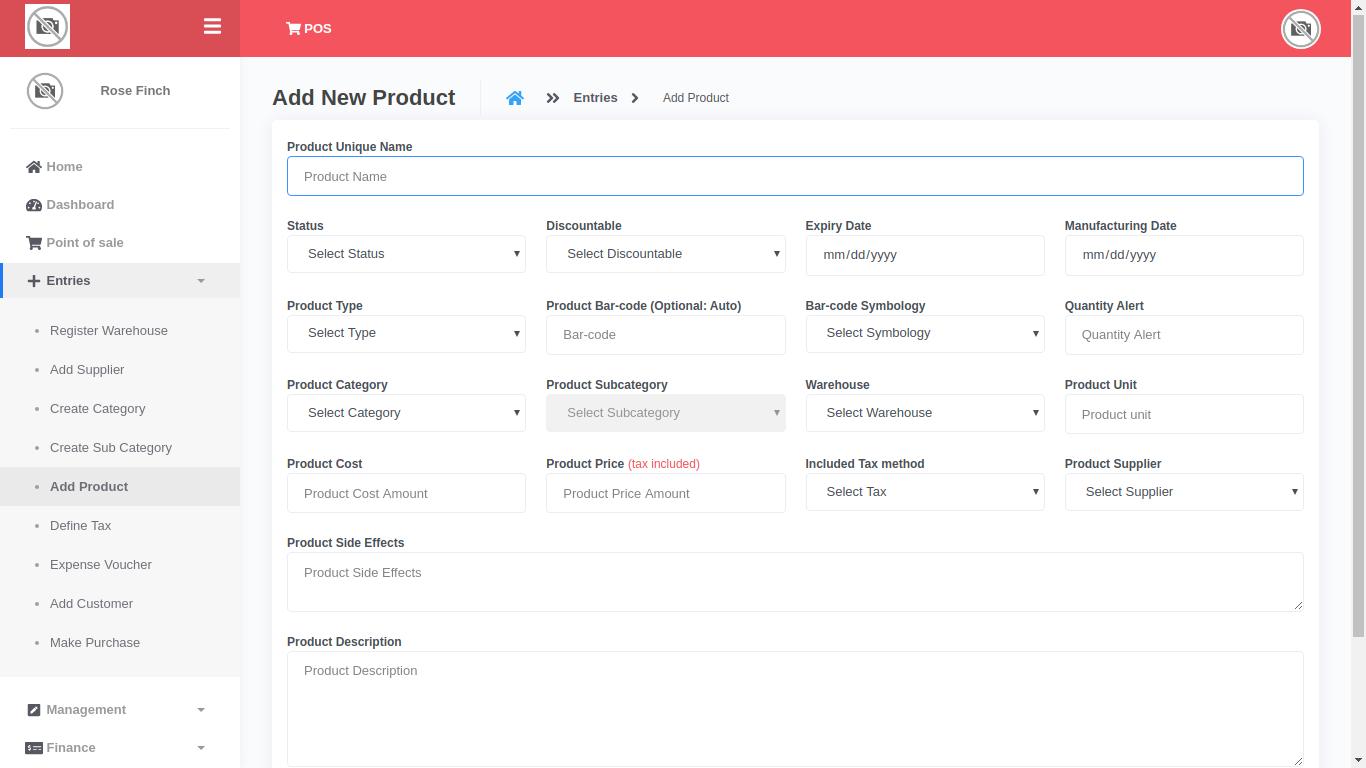Click the user avatar in top-right corner

(1300, 29)
